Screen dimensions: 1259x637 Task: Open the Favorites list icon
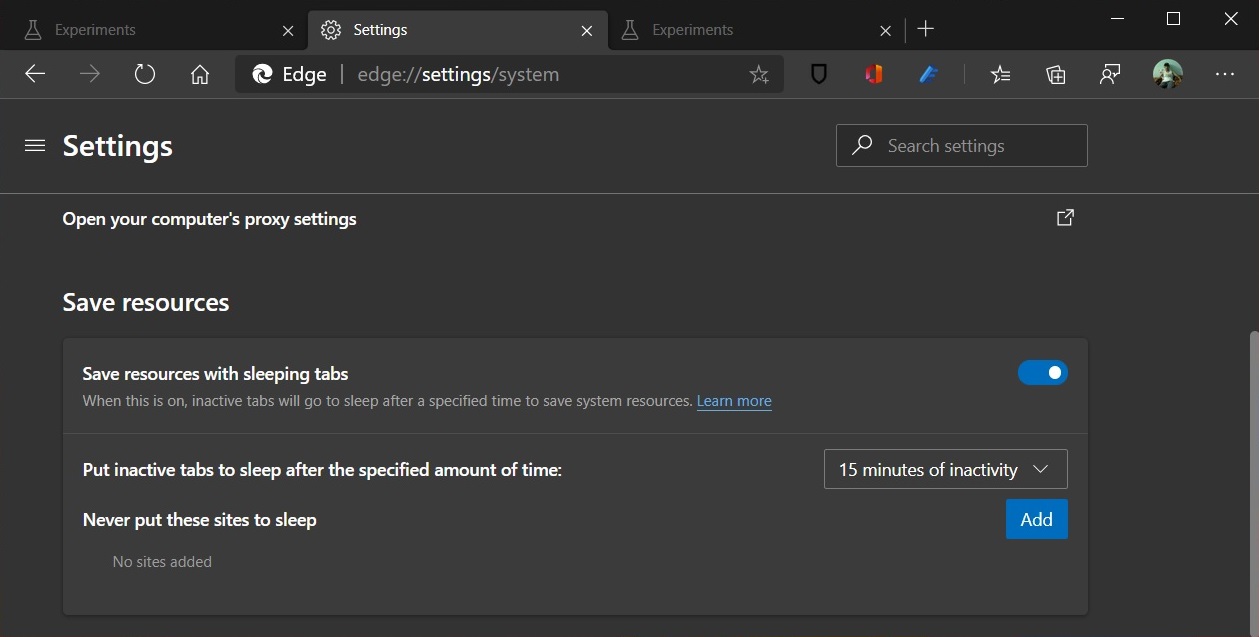pos(1000,74)
